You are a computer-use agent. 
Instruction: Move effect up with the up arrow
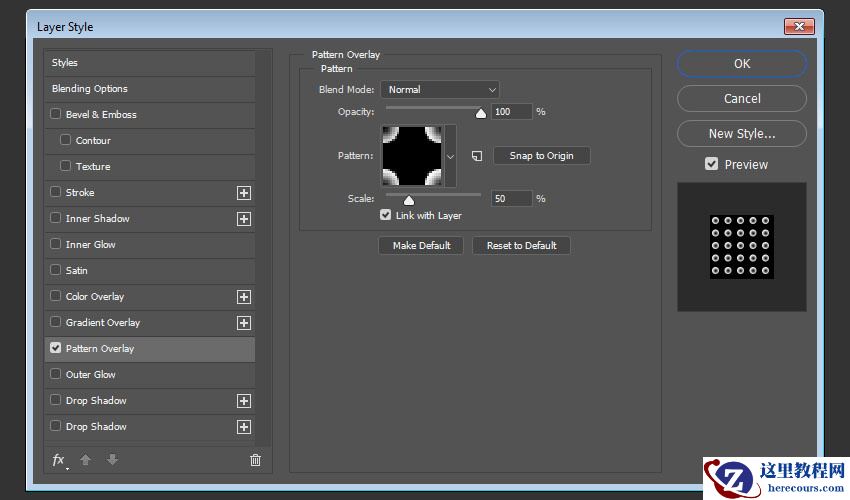86,460
